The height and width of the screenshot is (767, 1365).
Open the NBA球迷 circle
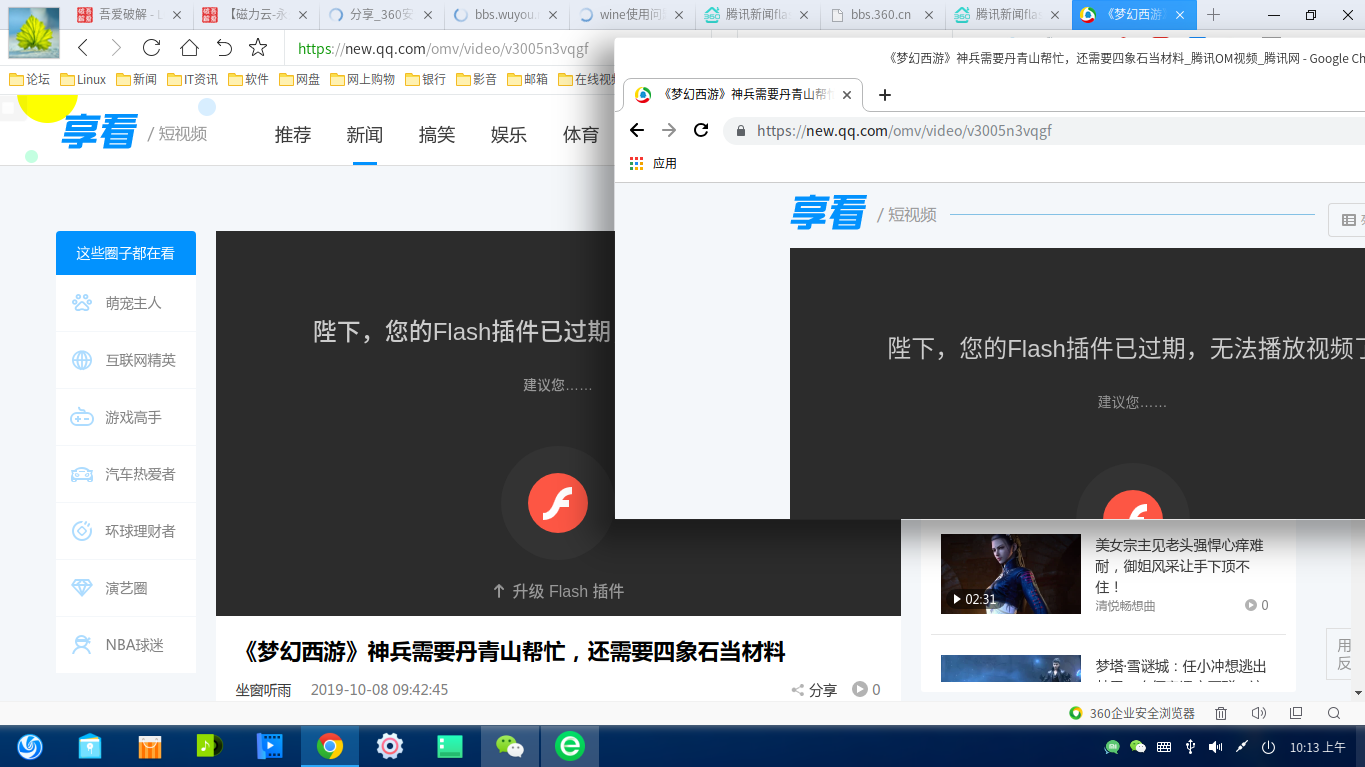tap(126, 645)
